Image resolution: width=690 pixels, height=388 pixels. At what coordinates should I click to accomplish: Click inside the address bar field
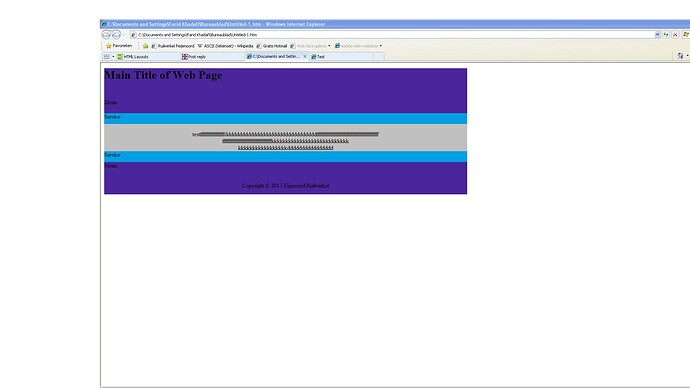[392, 35]
